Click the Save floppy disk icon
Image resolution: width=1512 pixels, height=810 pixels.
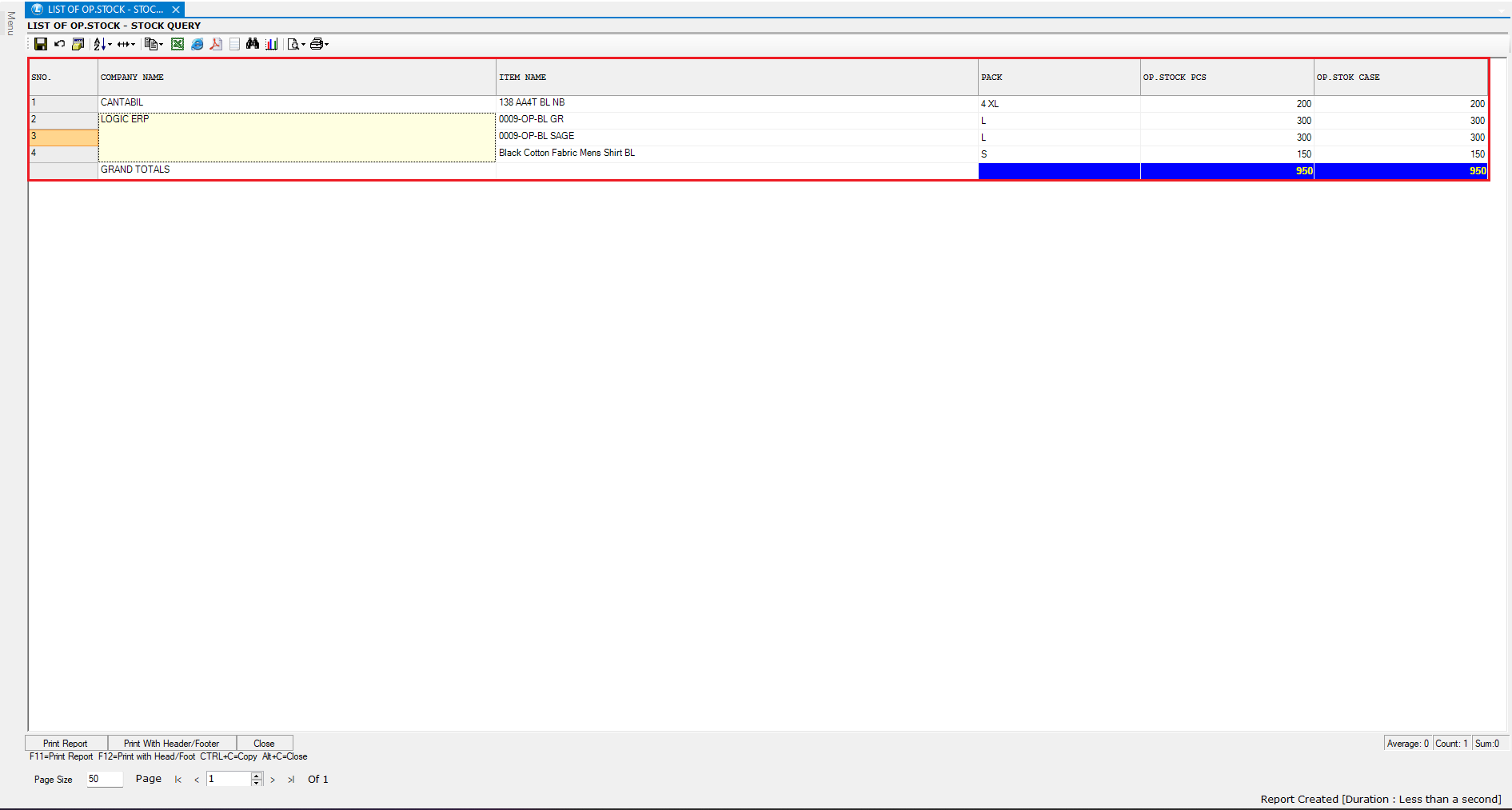[40, 44]
